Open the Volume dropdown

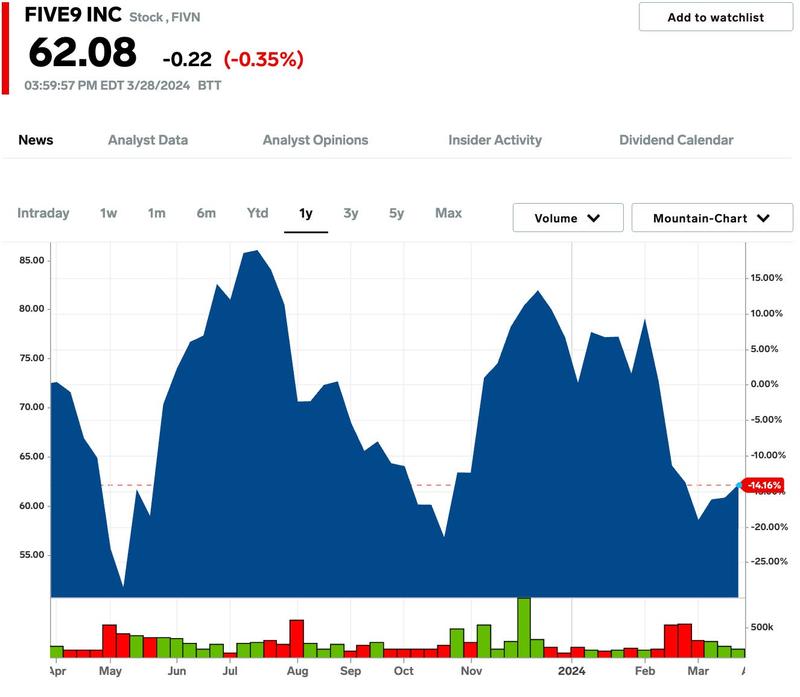point(568,218)
